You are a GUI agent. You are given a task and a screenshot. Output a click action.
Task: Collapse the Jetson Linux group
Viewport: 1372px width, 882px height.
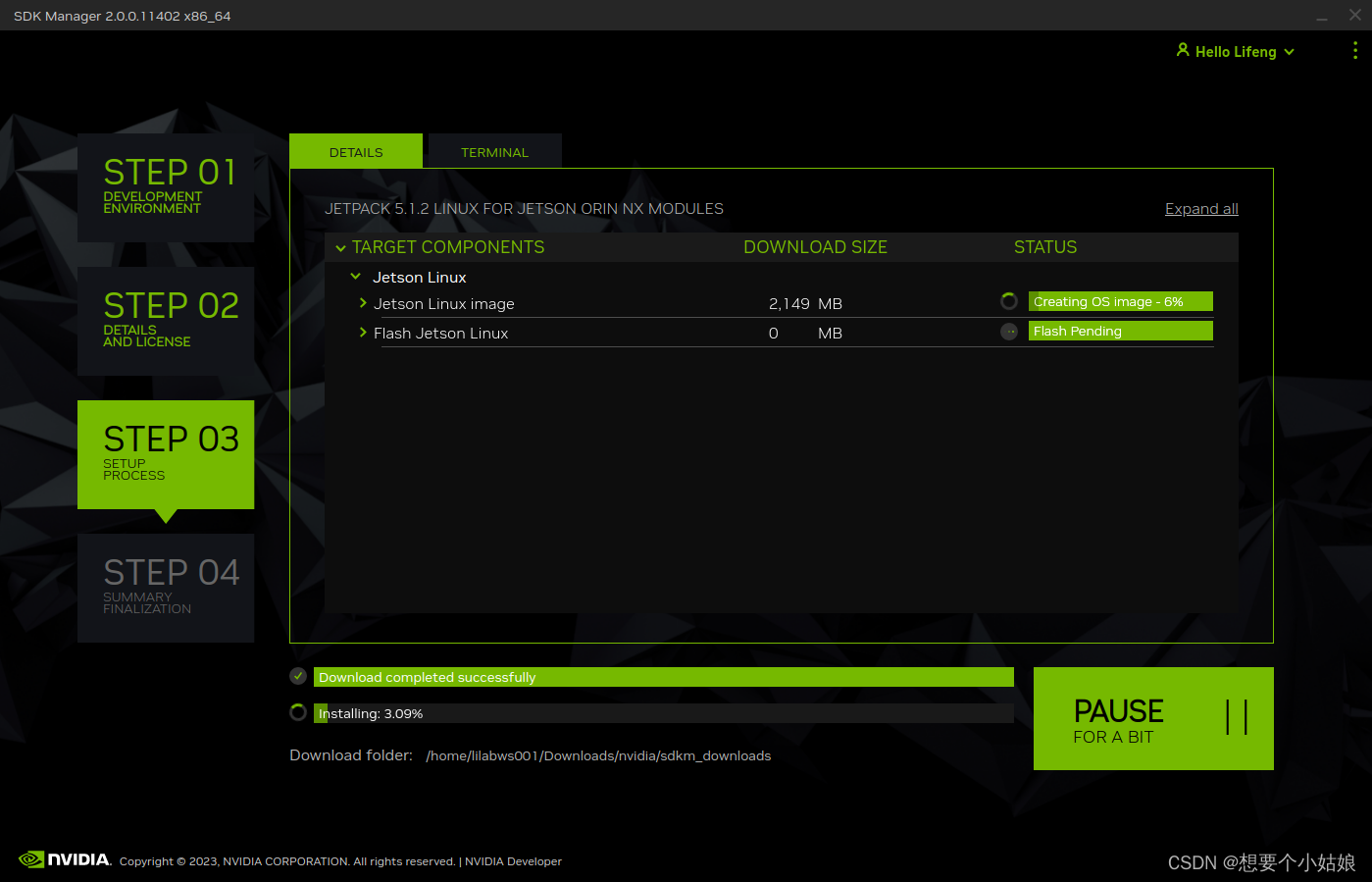click(x=356, y=277)
